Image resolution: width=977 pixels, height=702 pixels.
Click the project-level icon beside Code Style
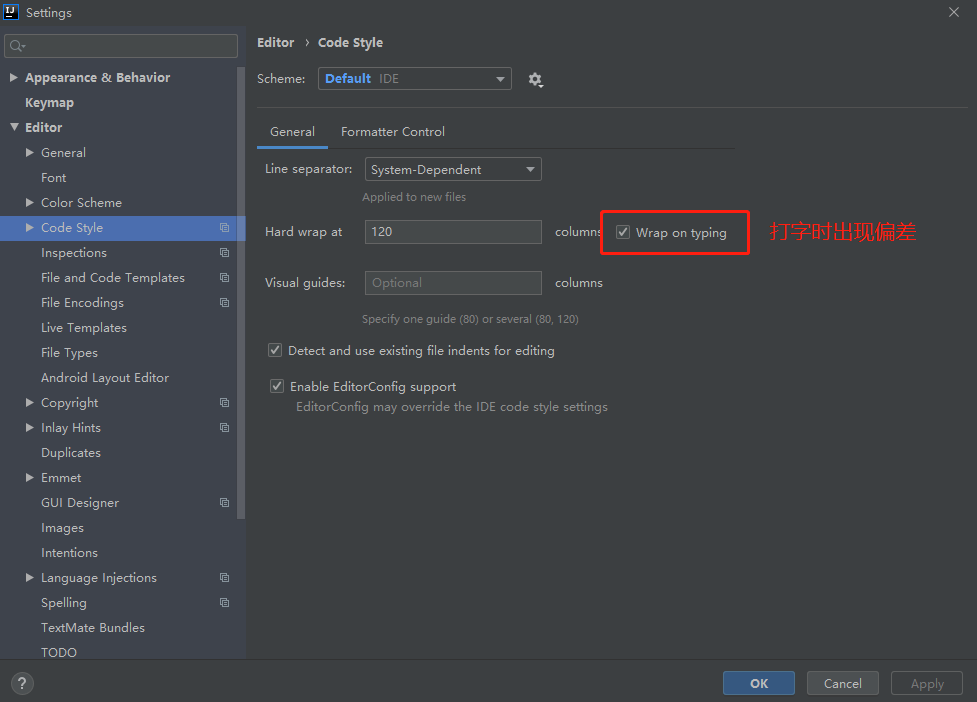coord(224,228)
